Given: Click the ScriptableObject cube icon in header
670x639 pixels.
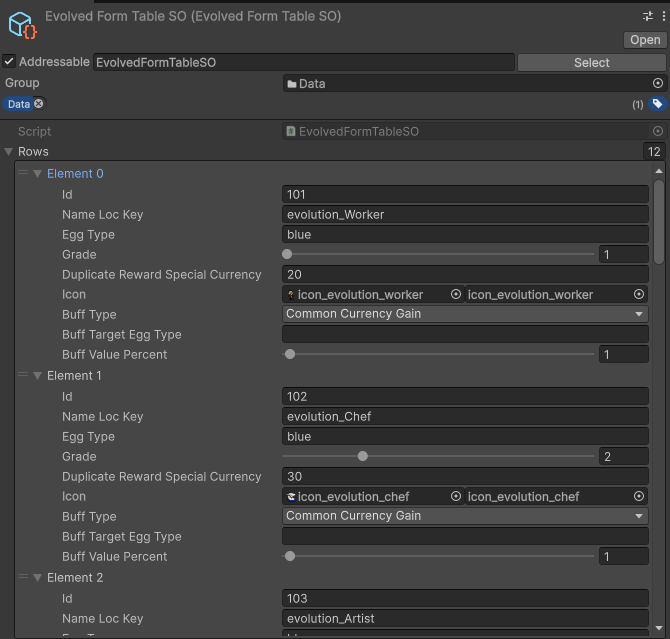Looking at the screenshot, I should click(22, 25).
